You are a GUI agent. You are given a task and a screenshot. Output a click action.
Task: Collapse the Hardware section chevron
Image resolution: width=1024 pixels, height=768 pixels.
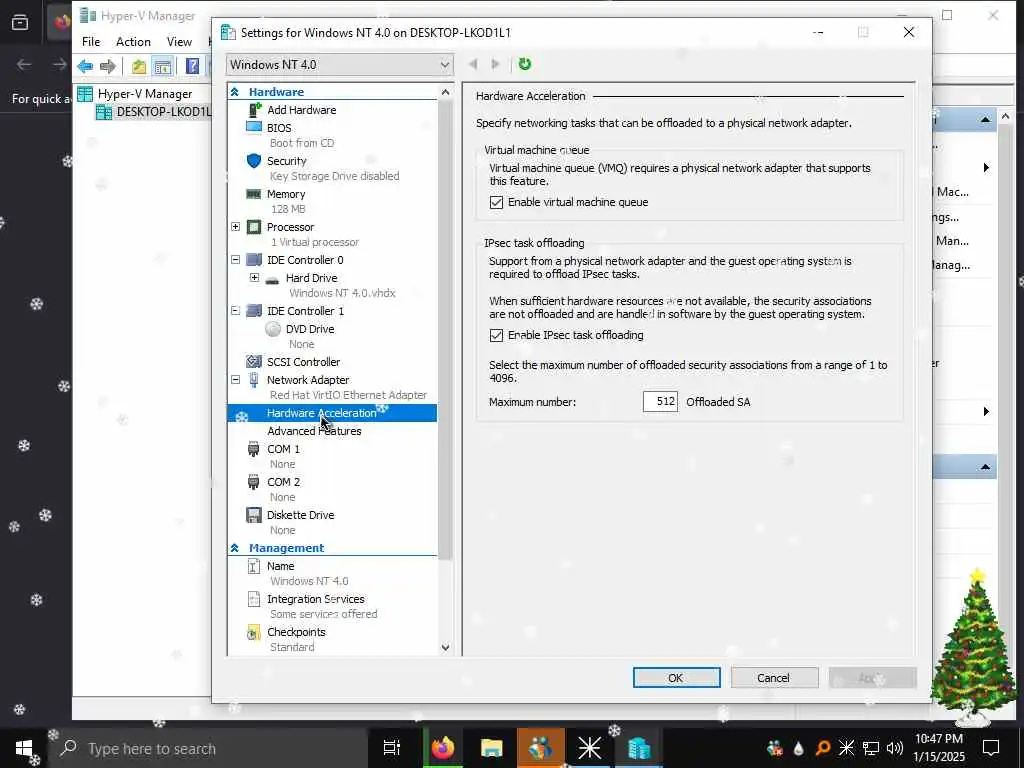[235, 92]
